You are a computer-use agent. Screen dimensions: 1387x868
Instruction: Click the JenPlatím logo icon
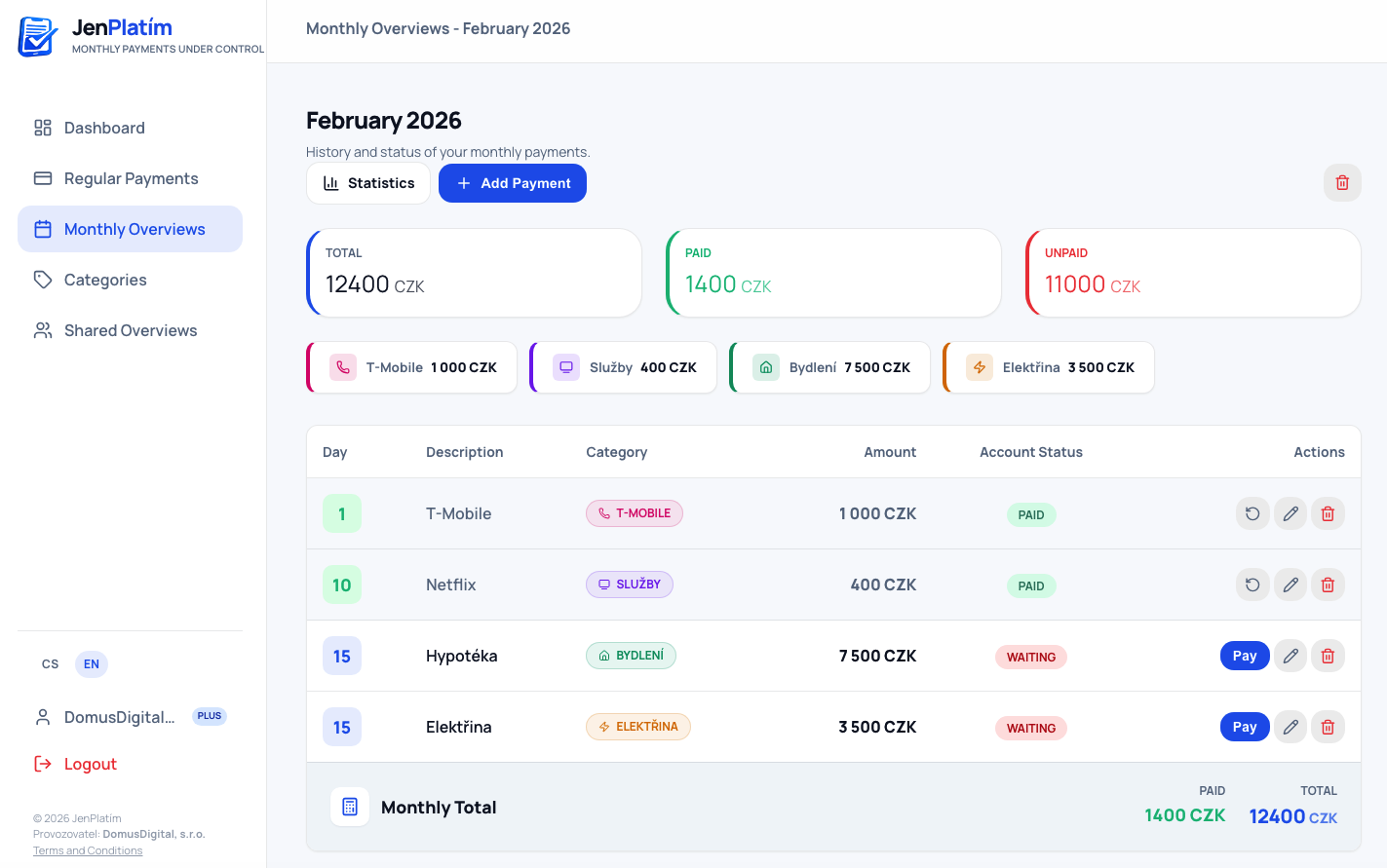38,36
